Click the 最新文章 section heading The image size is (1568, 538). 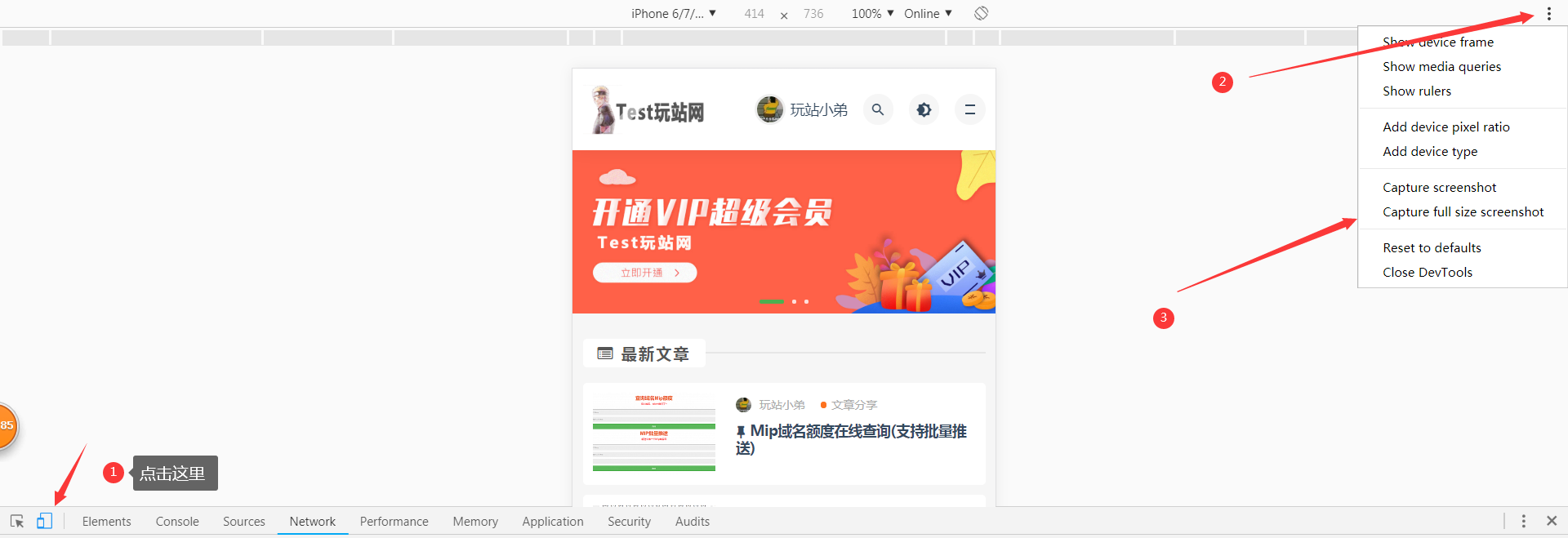655,354
